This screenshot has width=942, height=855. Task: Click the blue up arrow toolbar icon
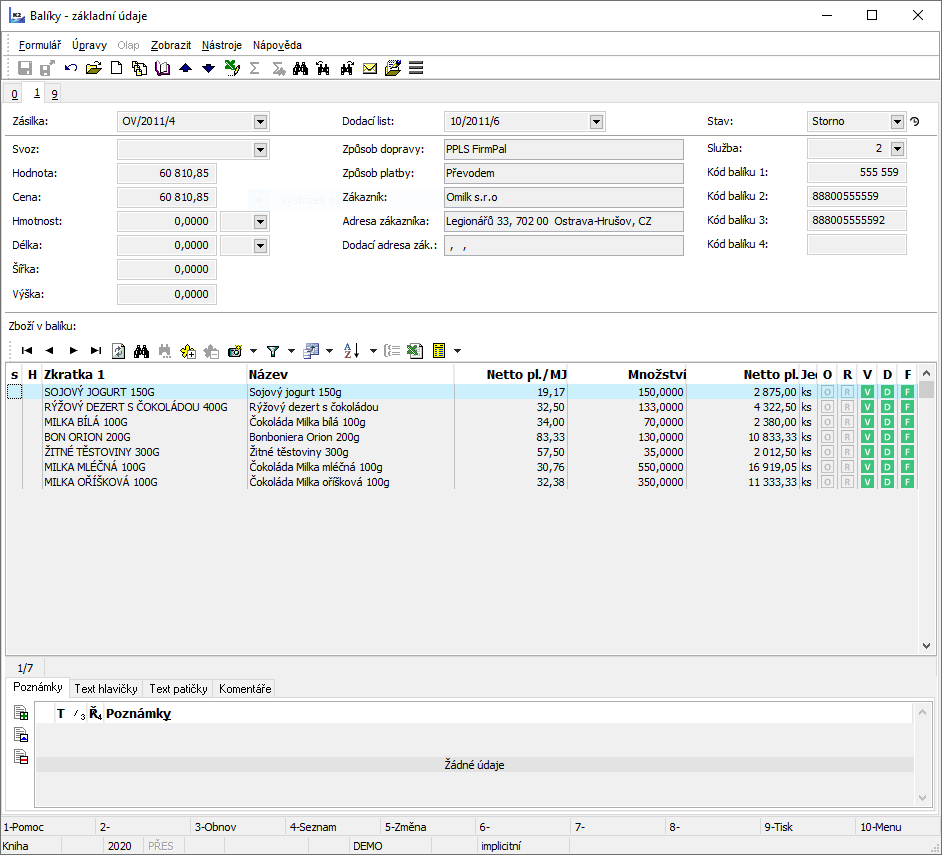pos(185,68)
